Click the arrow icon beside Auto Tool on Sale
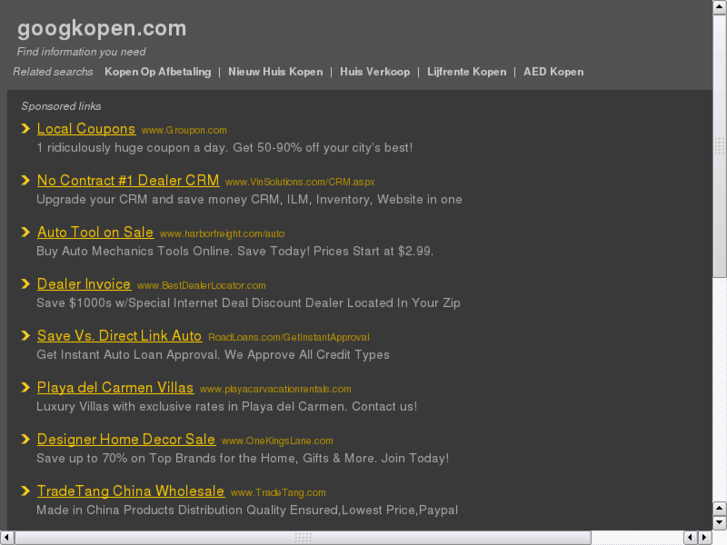 click(x=26, y=232)
